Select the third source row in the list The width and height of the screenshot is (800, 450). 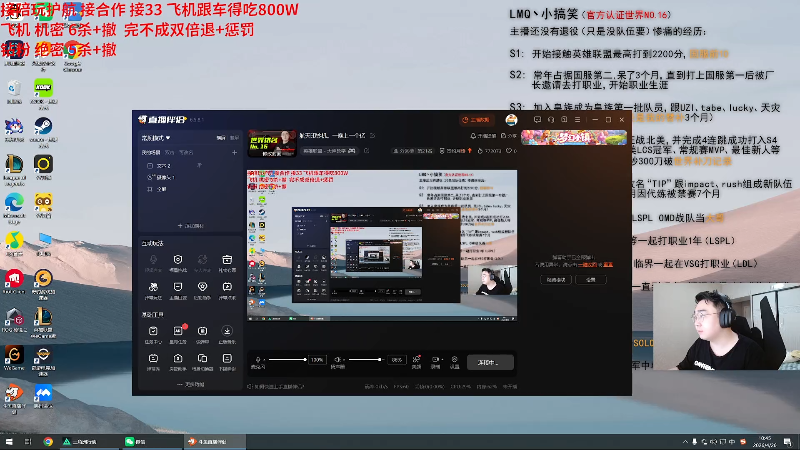point(190,189)
